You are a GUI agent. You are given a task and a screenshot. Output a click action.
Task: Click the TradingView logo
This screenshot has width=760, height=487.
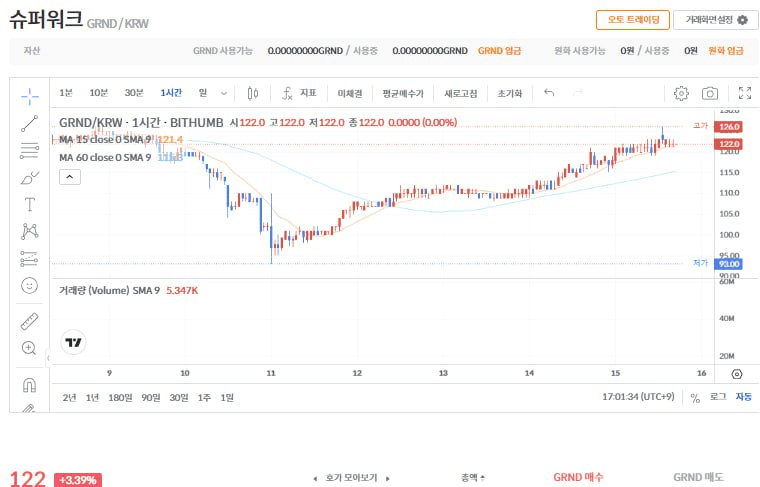(73, 343)
